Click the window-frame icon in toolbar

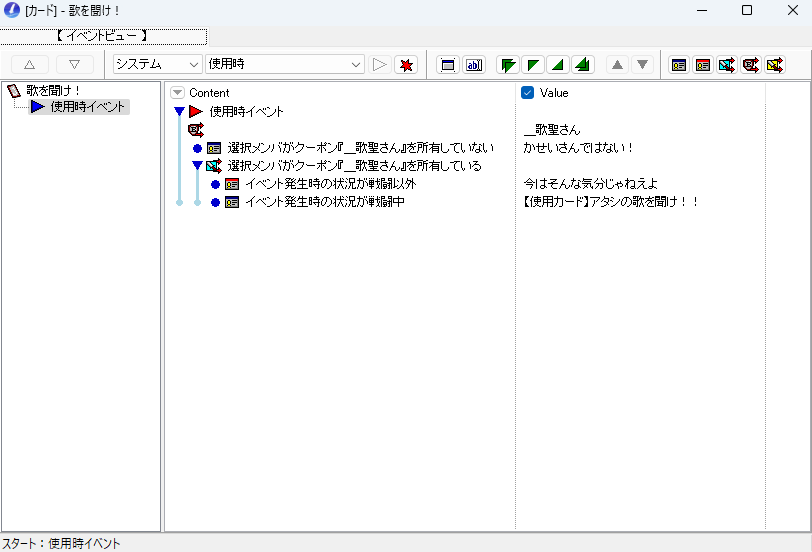(448, 65)
